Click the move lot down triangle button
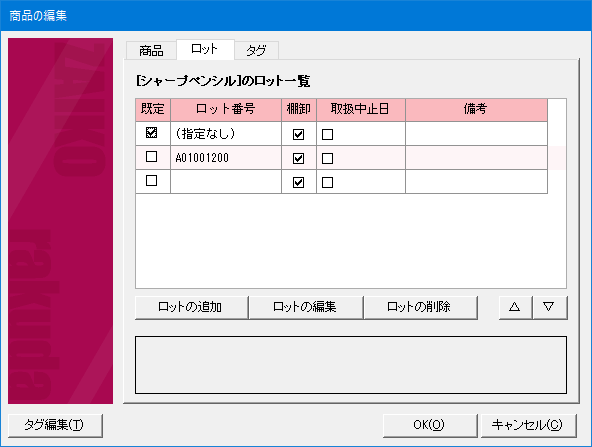Image resolution: width=592 pixels, height=447 pixels. pos(550,307)
